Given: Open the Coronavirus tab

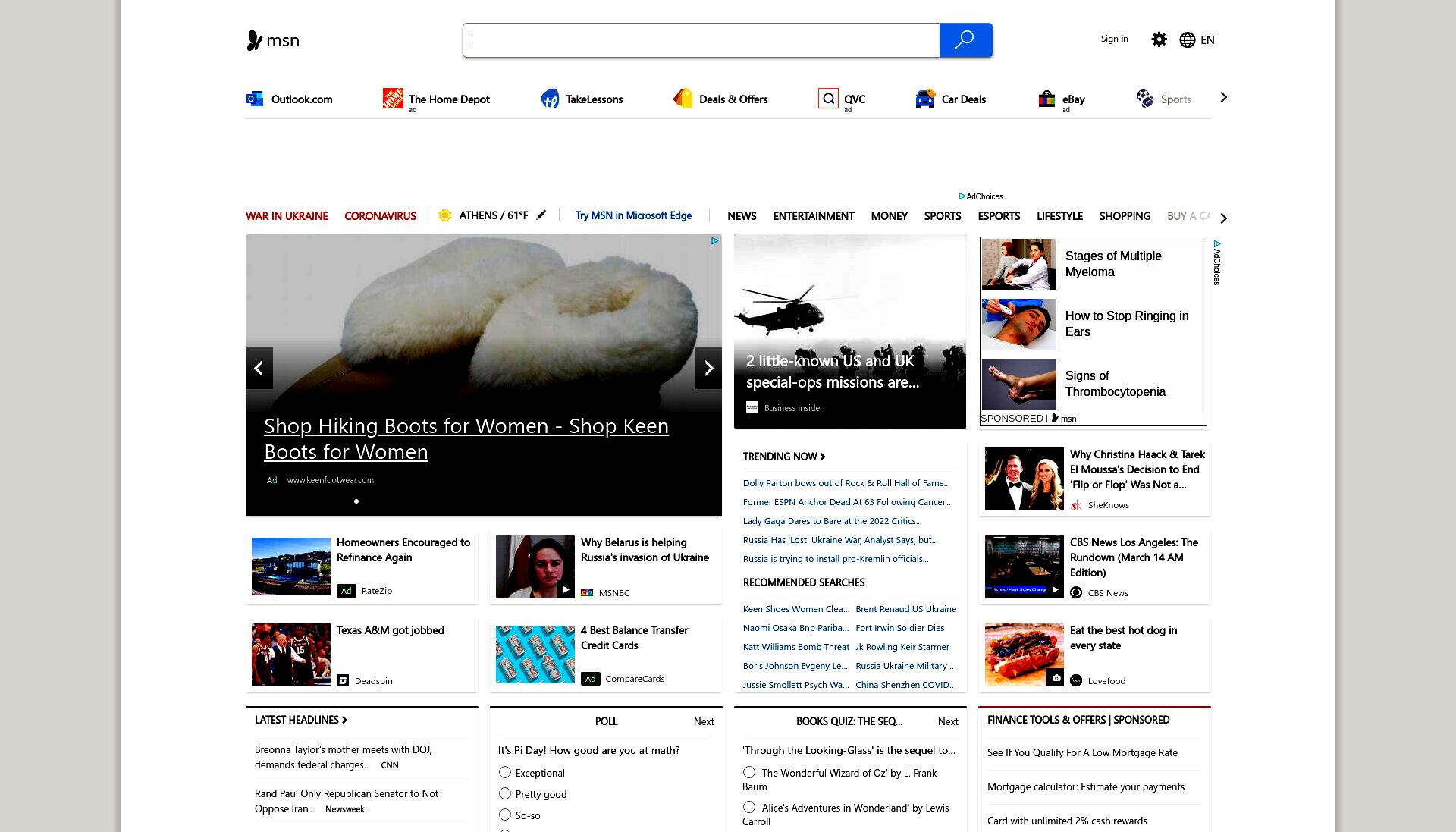Looking at the screenshot, I should pos(380,216).
